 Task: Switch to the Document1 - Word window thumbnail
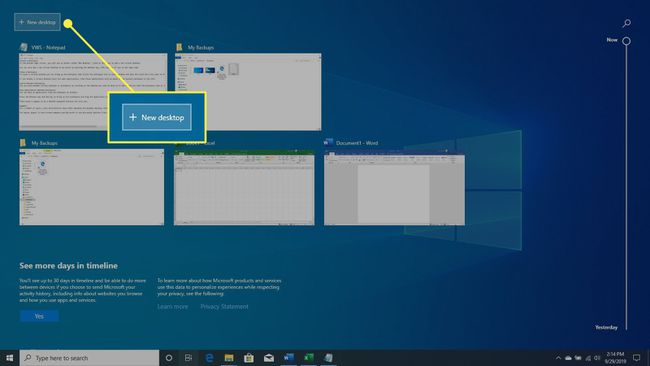394,188
